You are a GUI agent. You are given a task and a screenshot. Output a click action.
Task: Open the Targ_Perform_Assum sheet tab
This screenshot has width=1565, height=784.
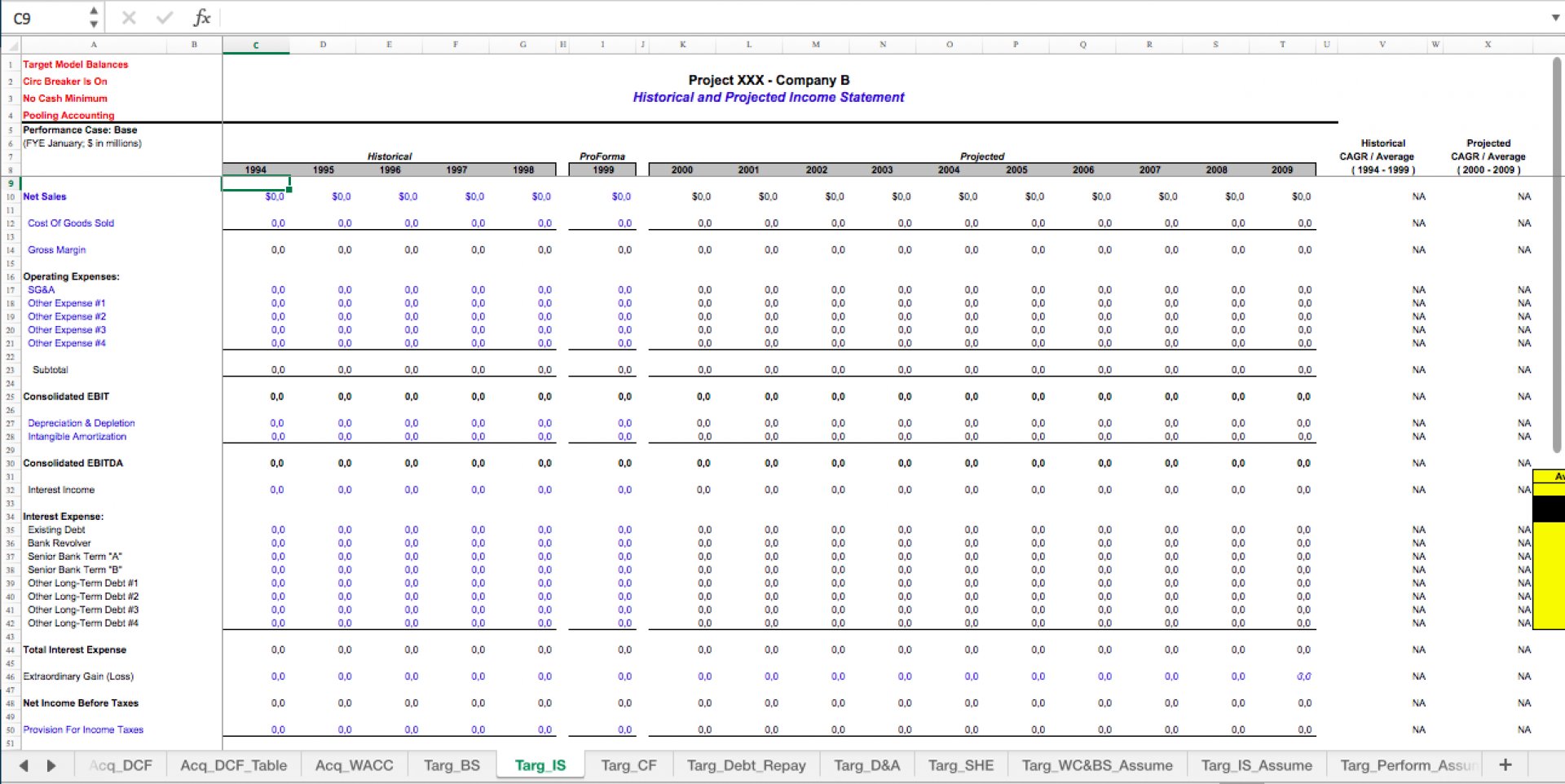tap(1408, 765)
